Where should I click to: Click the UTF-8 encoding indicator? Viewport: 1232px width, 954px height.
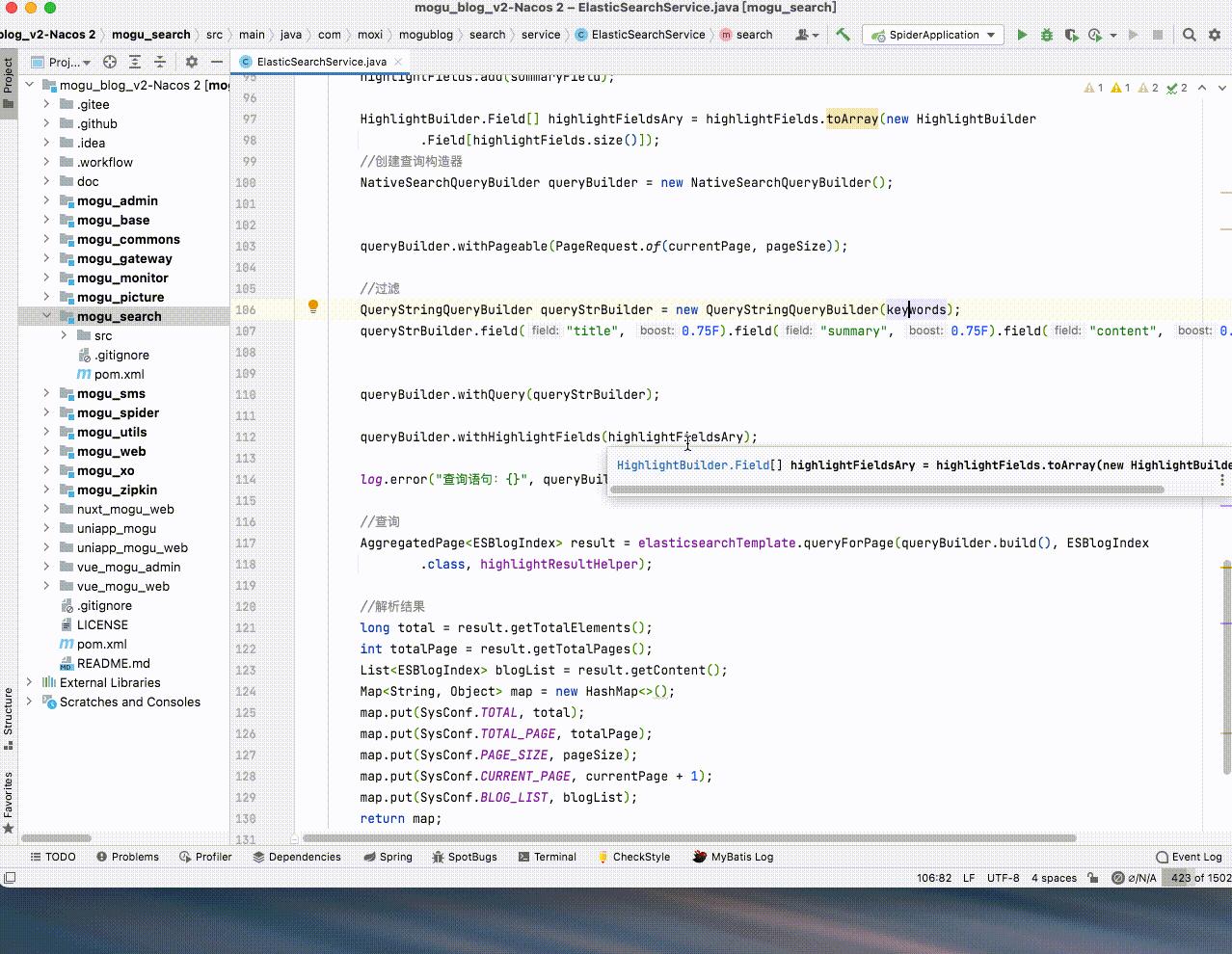pyautogui.click(x=1003, y=878)
